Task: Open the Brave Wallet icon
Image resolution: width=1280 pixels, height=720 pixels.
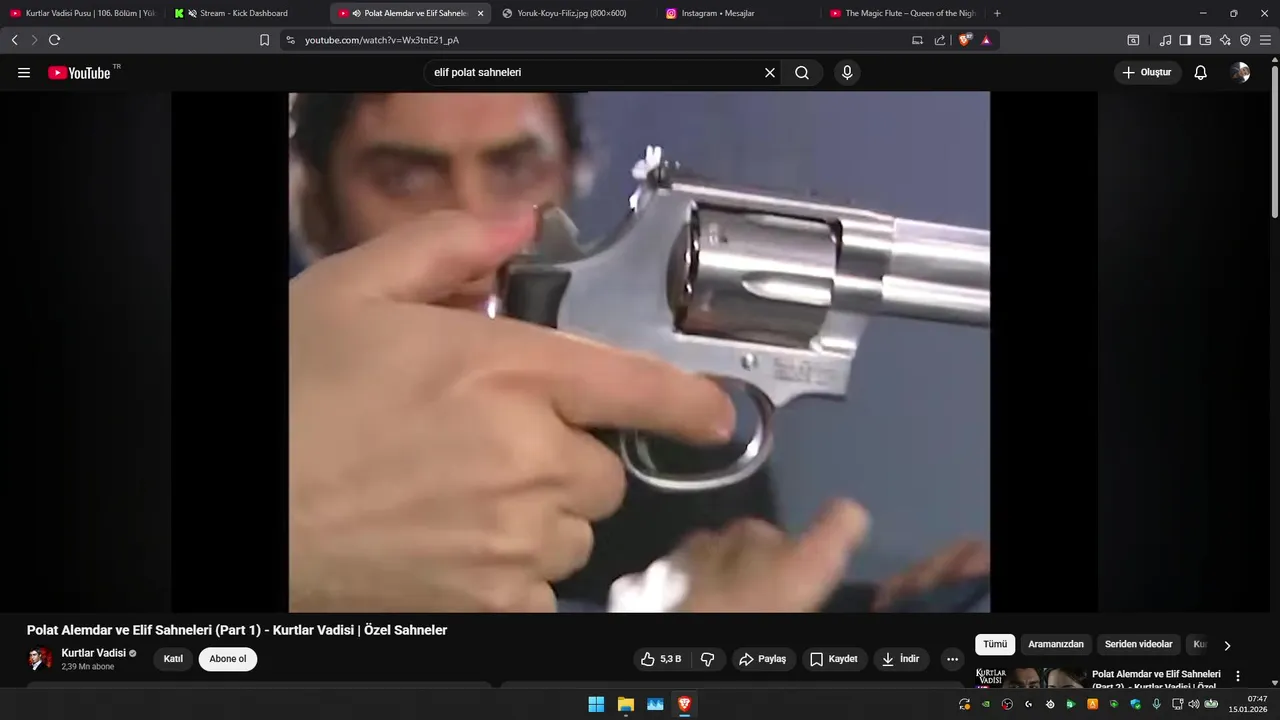Action: pos(1205,40)
